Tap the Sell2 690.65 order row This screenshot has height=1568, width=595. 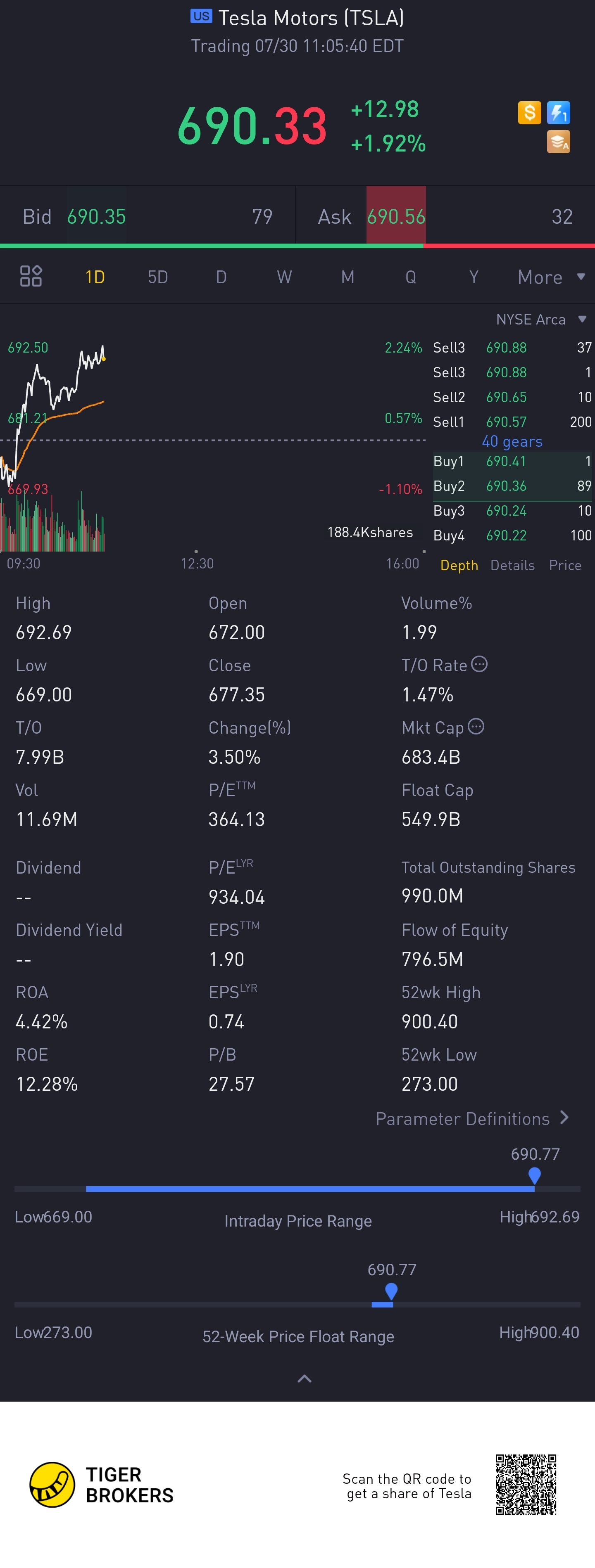point(512,397)
